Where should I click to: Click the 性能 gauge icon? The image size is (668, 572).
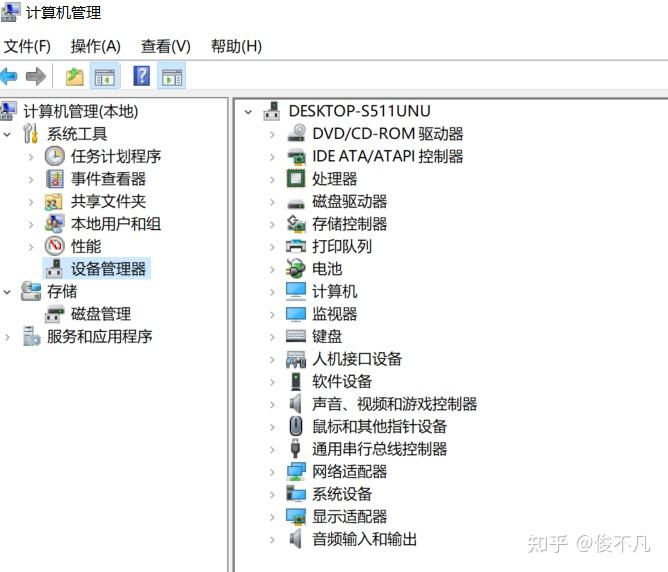(55, 246)
